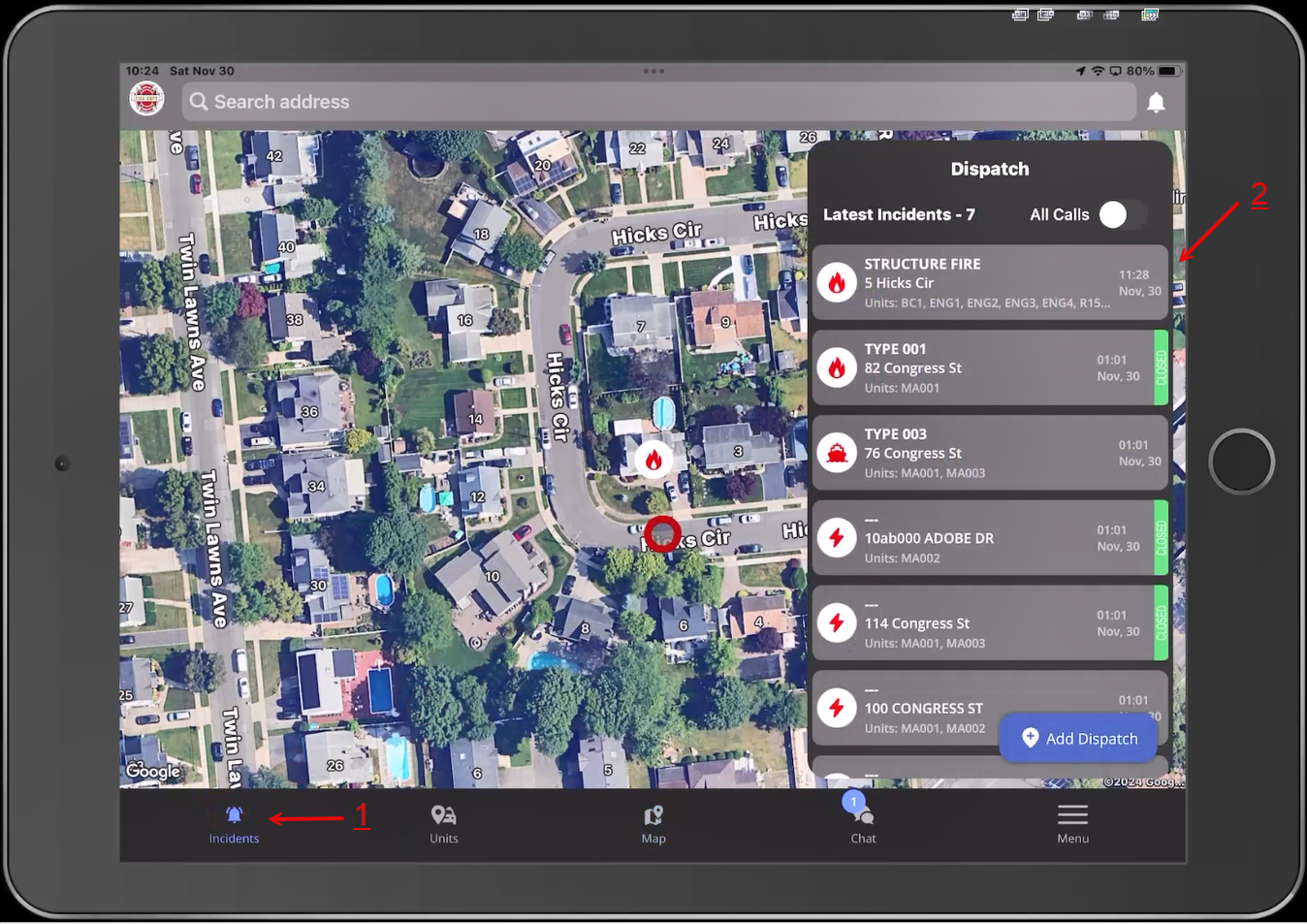Tap the Latest Incidents - 7 heading

click(899, 214)
